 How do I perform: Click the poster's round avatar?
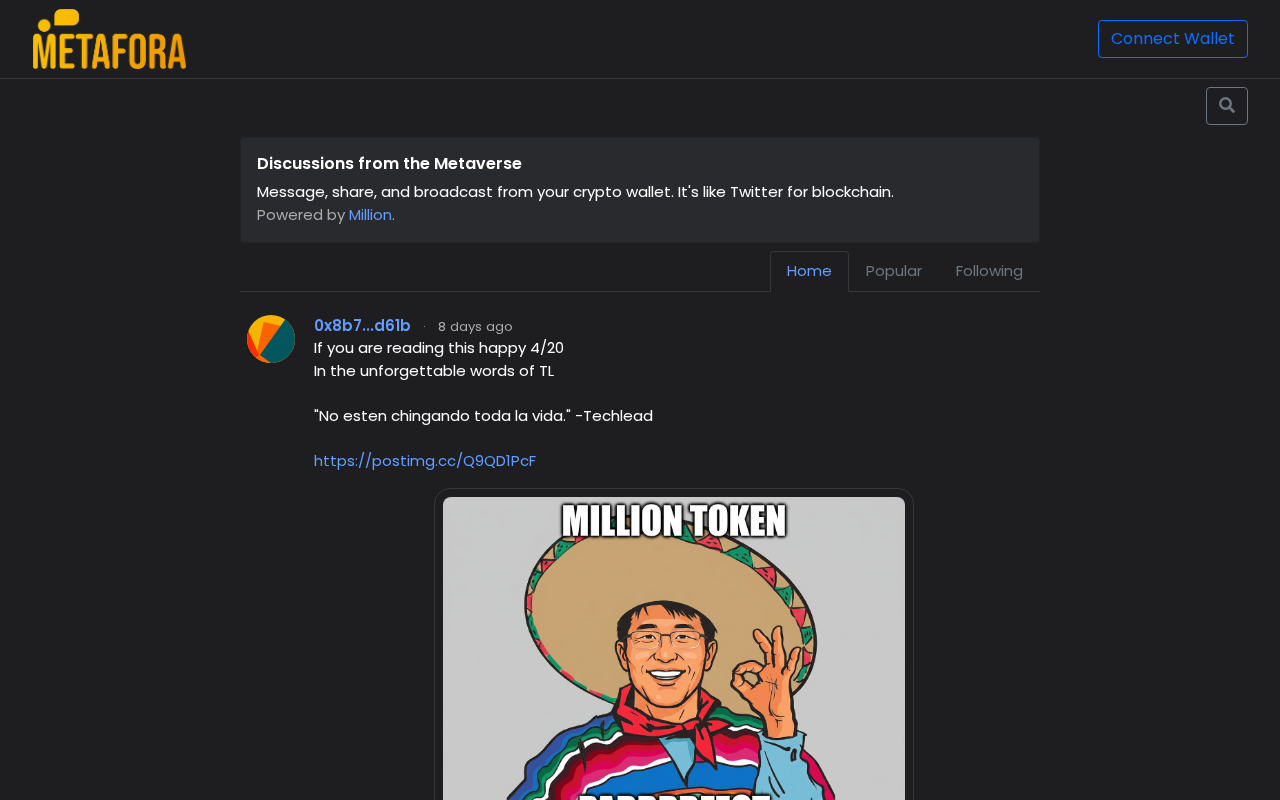pos(271,339)
